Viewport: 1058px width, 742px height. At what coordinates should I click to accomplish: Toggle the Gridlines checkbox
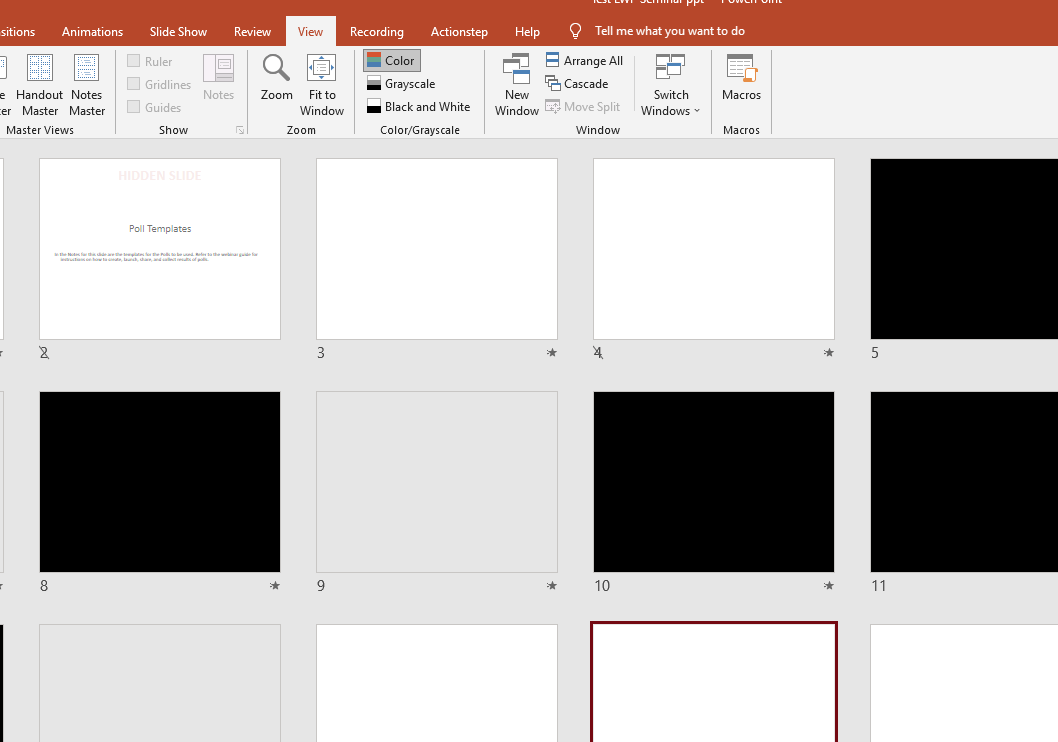[134, 84]
